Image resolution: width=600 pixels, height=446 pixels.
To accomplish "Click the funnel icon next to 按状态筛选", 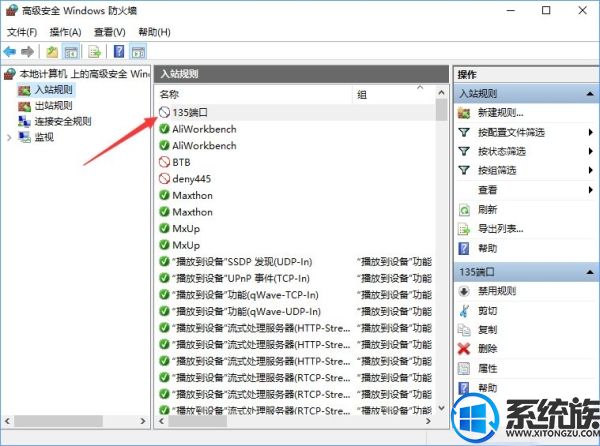I will [x=464, y=151].
